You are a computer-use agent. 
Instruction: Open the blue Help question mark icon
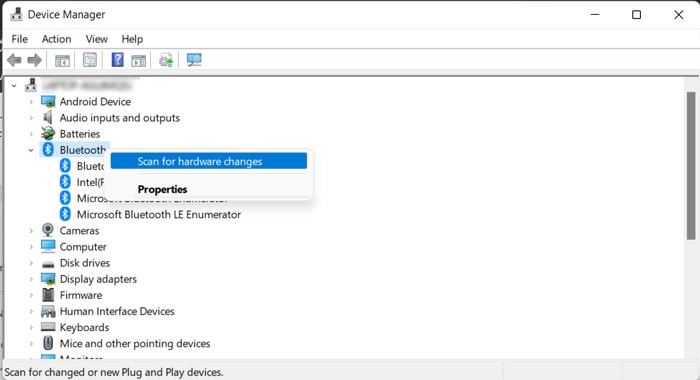(117, 60)
